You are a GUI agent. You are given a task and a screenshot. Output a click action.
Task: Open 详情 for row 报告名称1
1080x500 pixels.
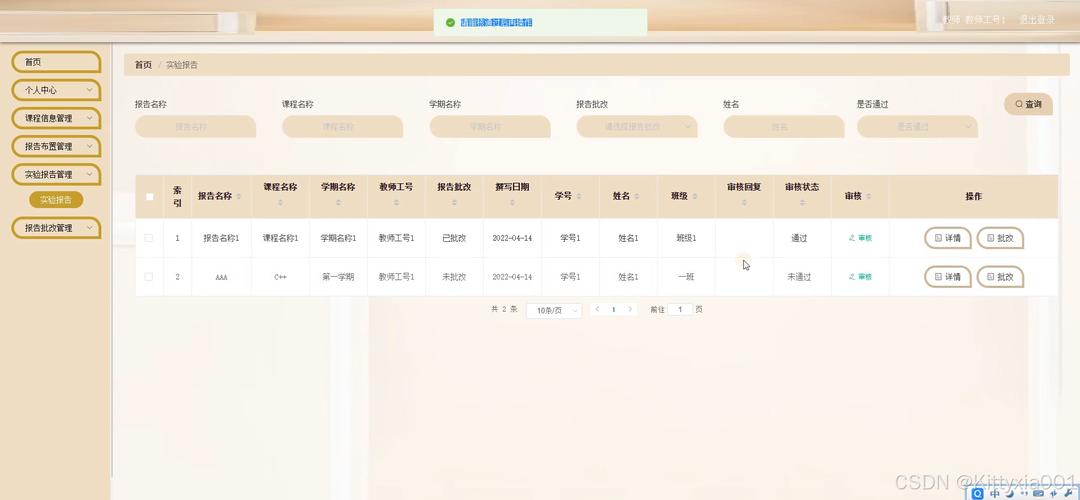[948, 238]
